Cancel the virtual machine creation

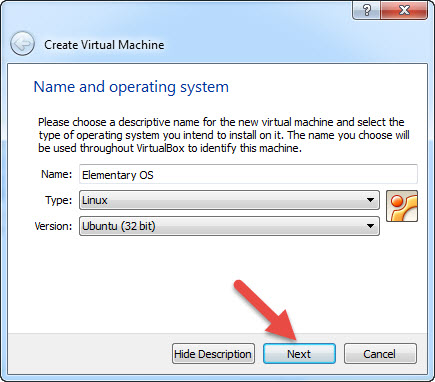pyautogui.click(x=380, y=354)
